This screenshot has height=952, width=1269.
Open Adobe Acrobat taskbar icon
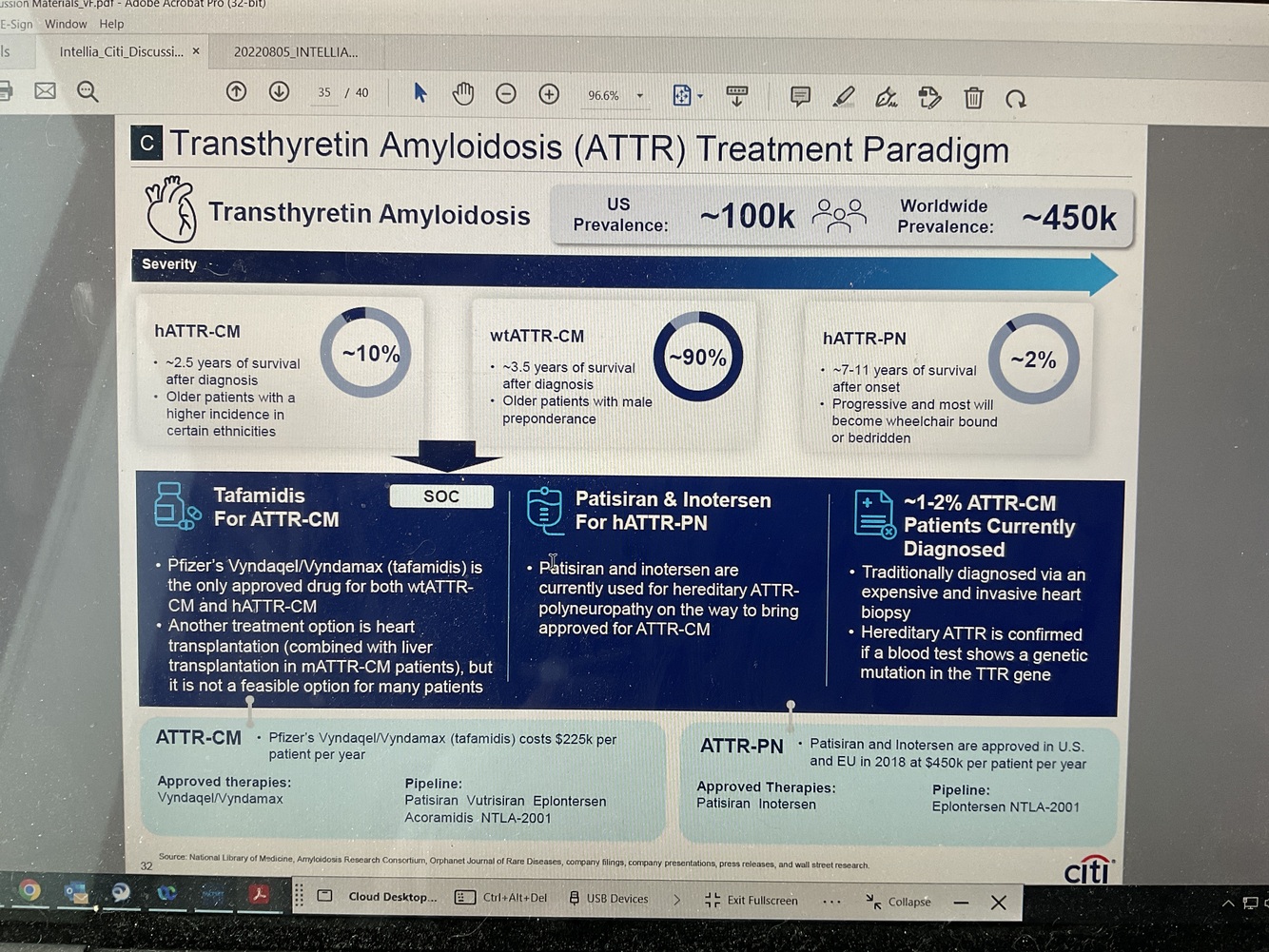point(258,894)
